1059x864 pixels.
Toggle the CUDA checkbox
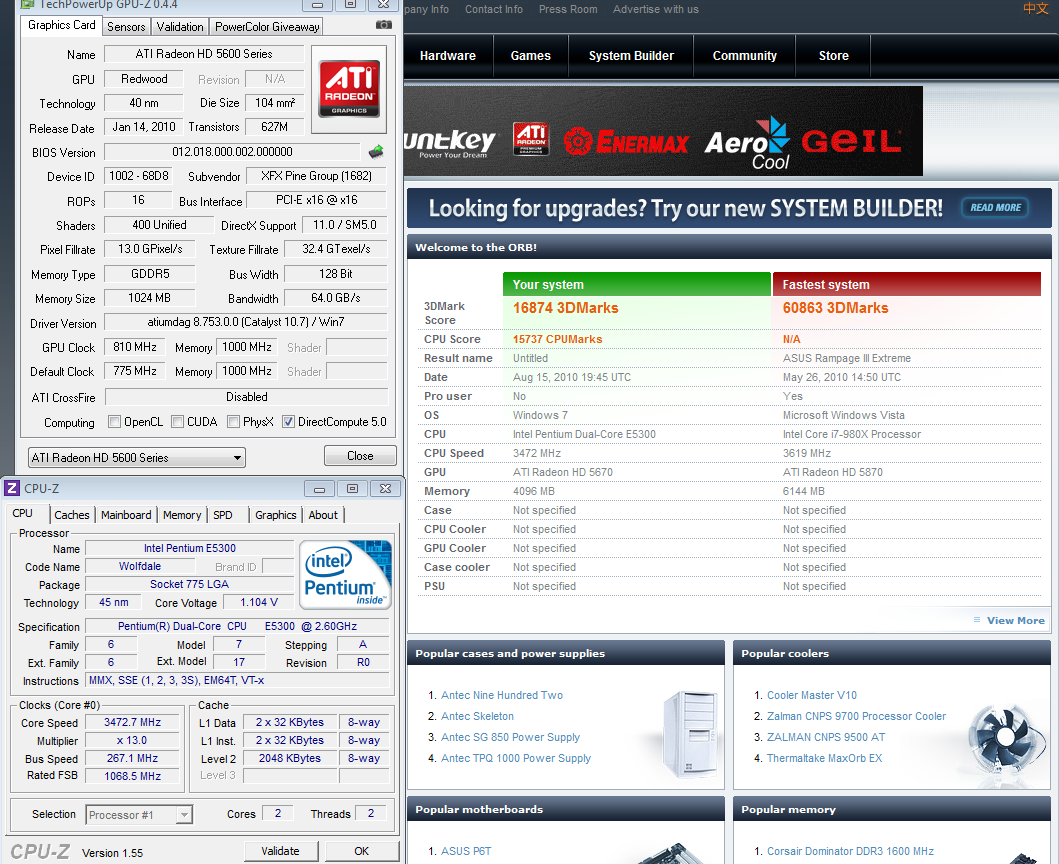178,422
